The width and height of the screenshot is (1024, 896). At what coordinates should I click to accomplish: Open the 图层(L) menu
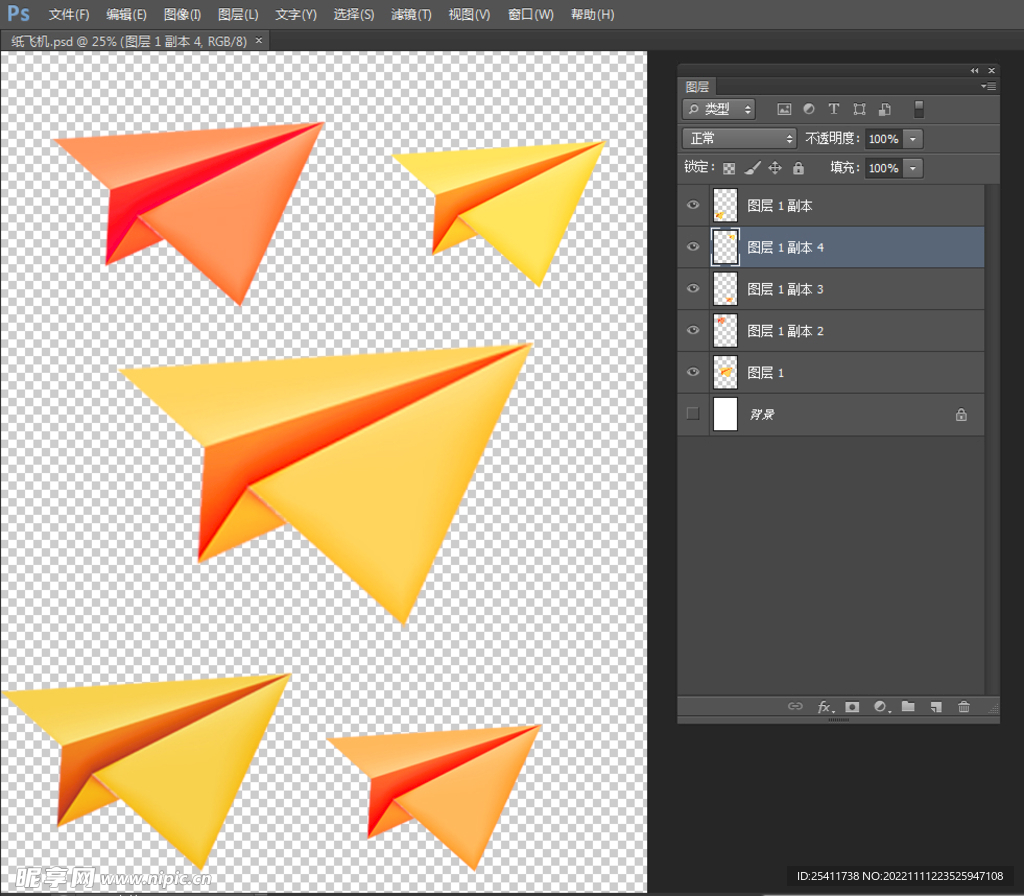[x=238, y=14]
